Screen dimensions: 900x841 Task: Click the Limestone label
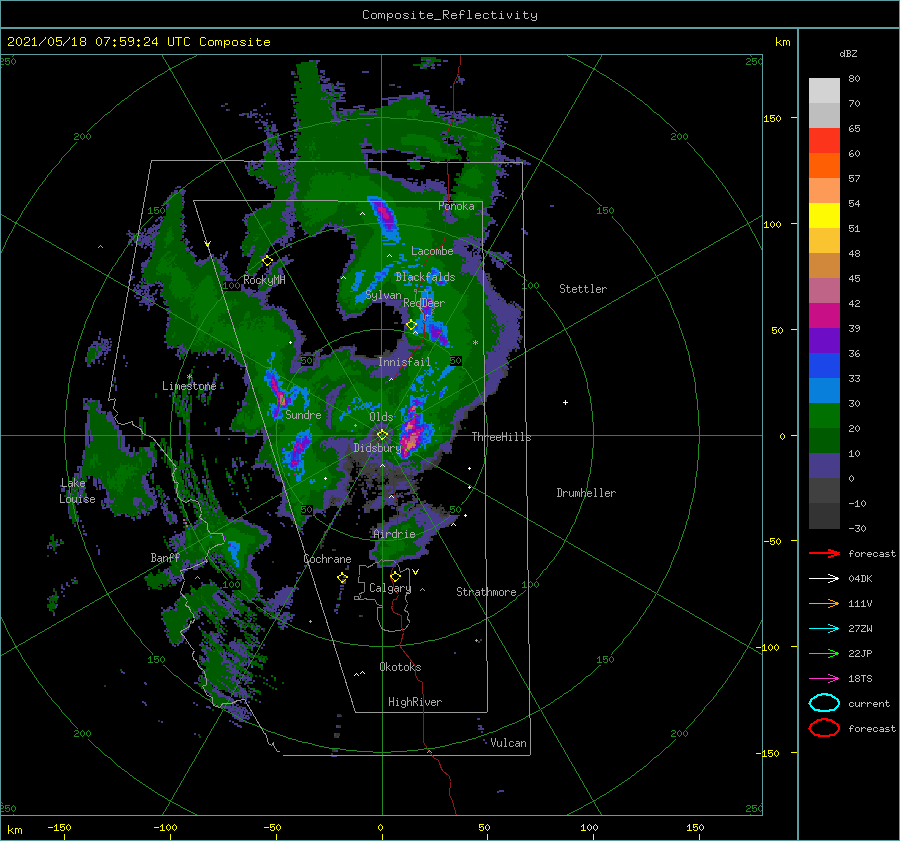coord(189,386)
